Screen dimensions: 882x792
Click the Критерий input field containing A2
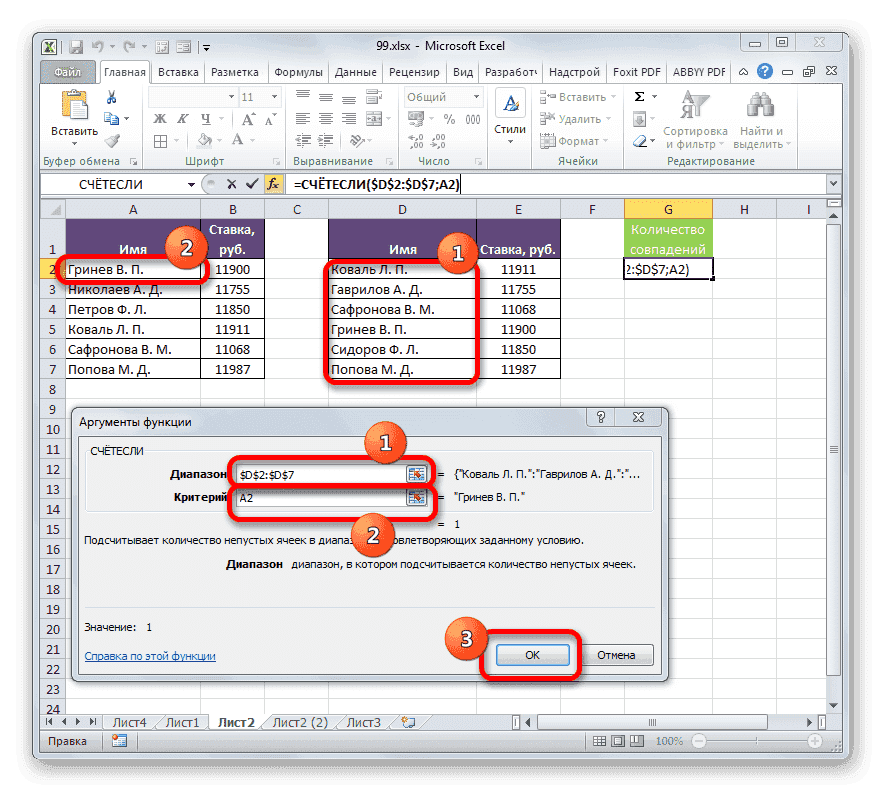tap(310, 498)
